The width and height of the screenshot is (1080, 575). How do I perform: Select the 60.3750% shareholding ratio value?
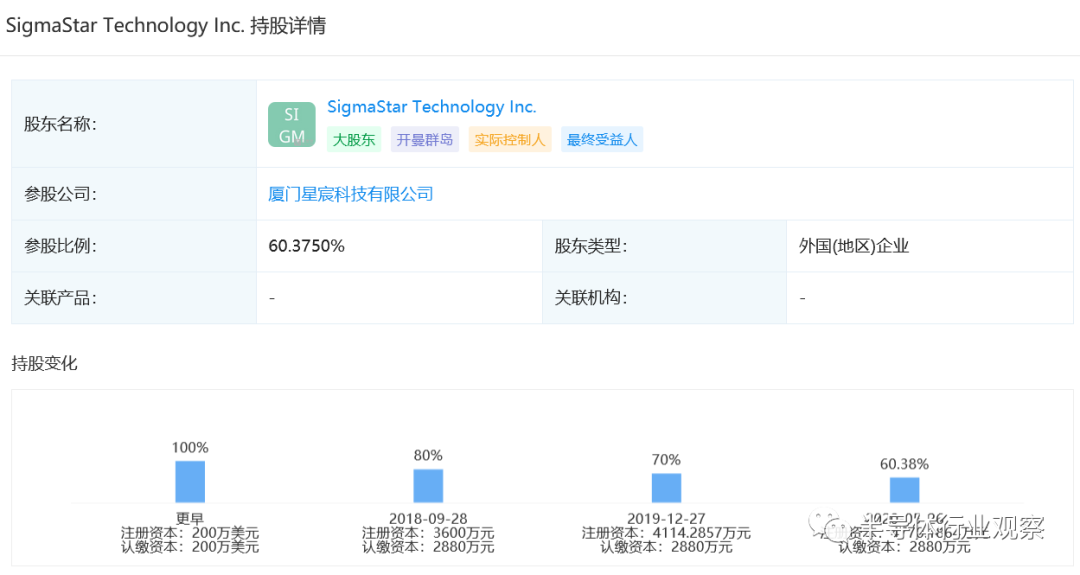307,246
